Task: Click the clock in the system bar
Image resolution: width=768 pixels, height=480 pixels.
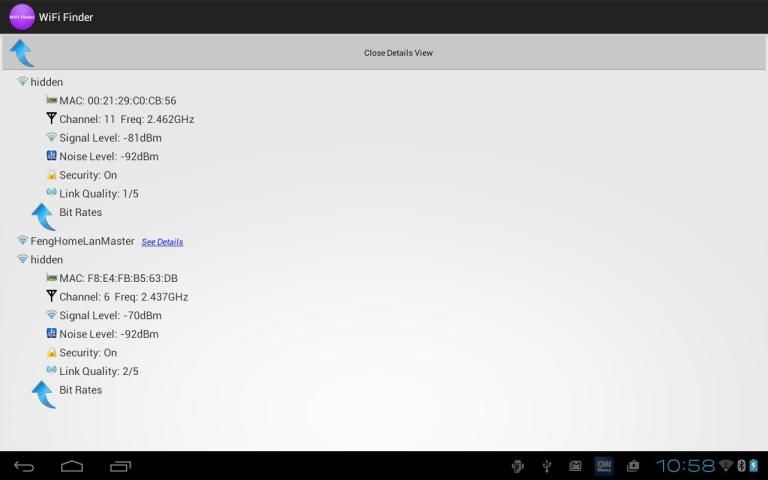Action: pyautogui.click(x=685, y=466)
